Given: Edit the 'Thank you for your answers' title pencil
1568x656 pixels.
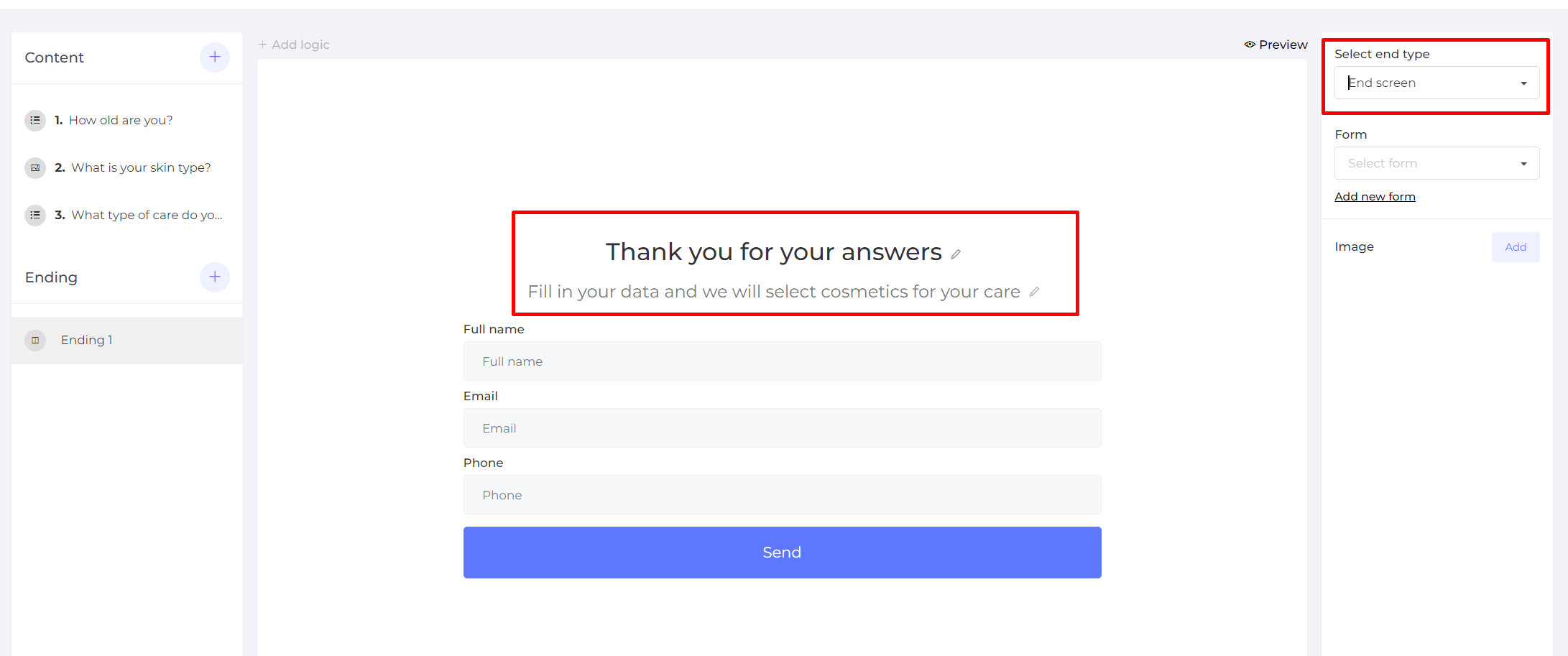Looking at the screenshot, I should coord(956,254).
